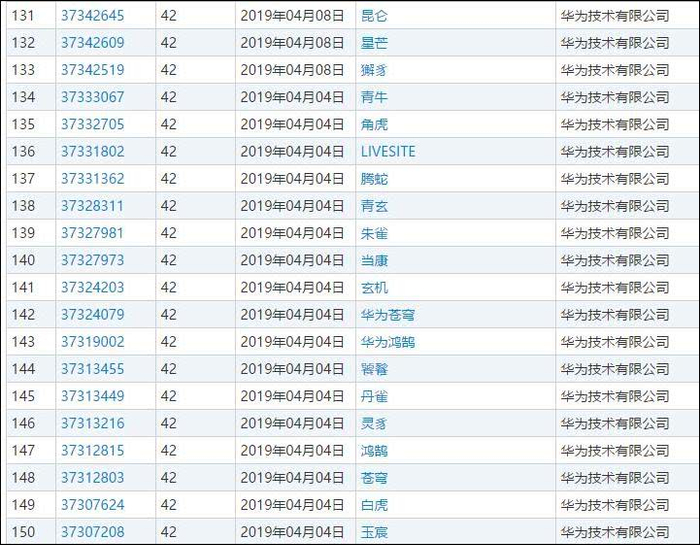Screen dimensions: 700x545
Task: Click applicant 华为技术有限公司 in row 135
Action: click(615, 125)
